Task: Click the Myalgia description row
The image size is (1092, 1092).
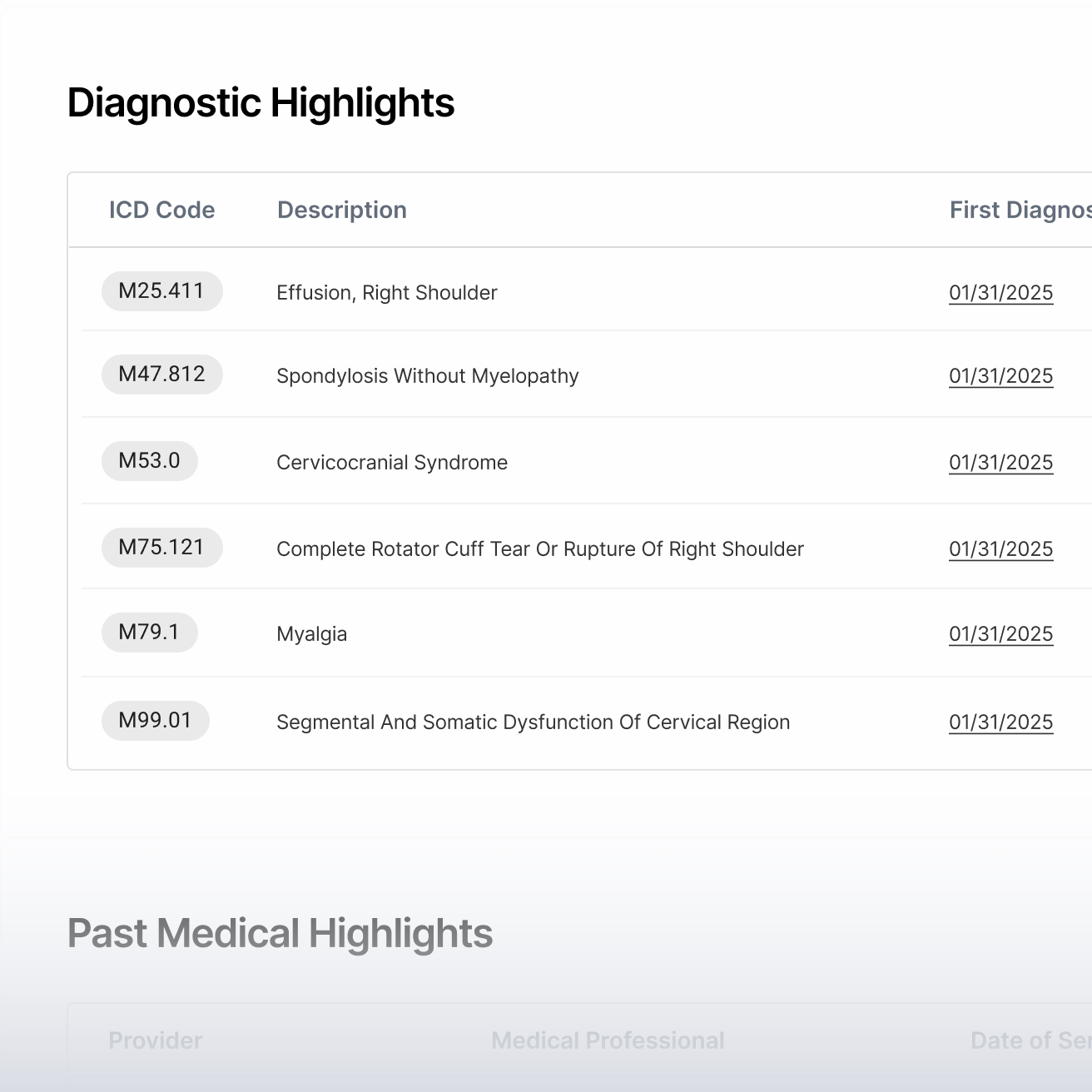Action: point(311,634)
